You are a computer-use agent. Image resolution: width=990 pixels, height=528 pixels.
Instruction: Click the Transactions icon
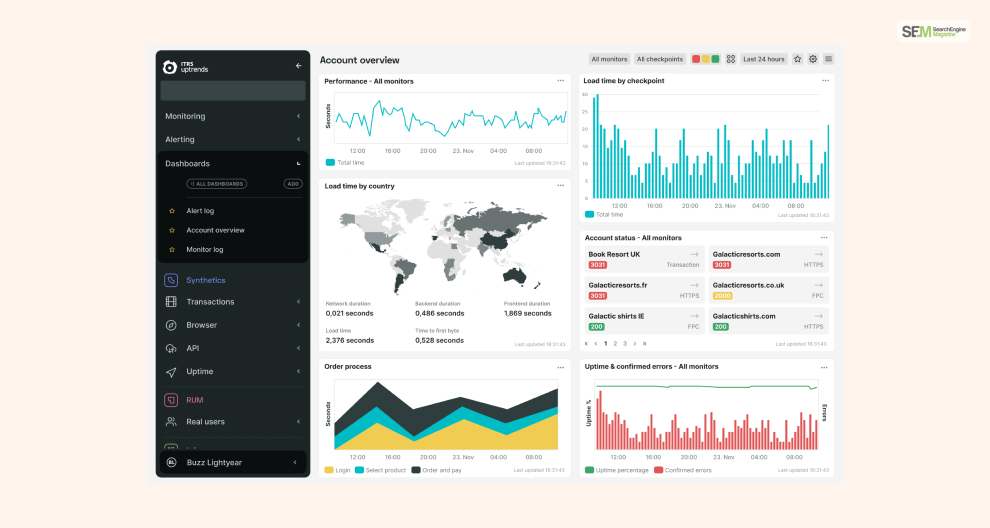[x=171, y=302]
